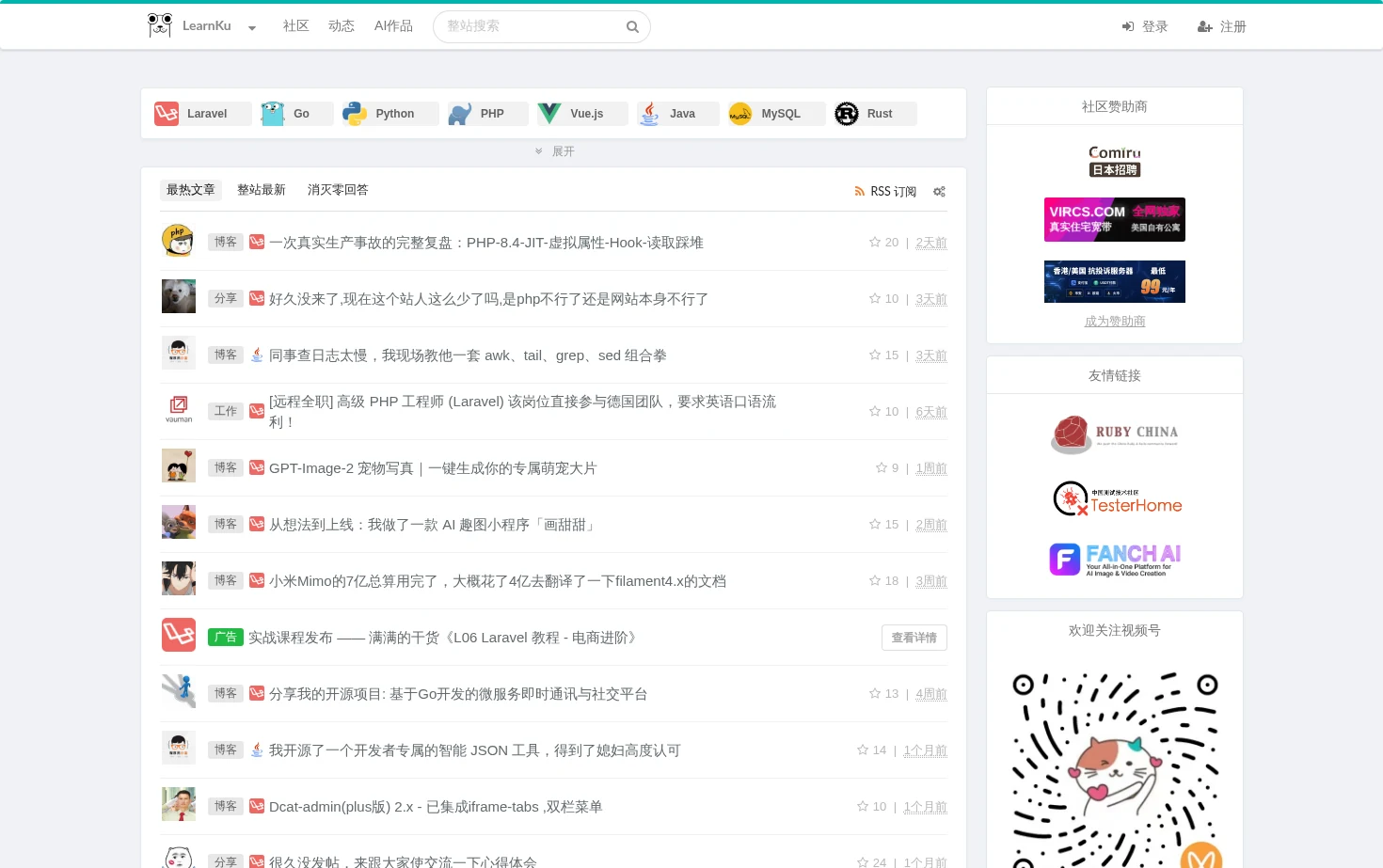
Task: Click the Java icon on awk、tail post
Action: point(257,355)
